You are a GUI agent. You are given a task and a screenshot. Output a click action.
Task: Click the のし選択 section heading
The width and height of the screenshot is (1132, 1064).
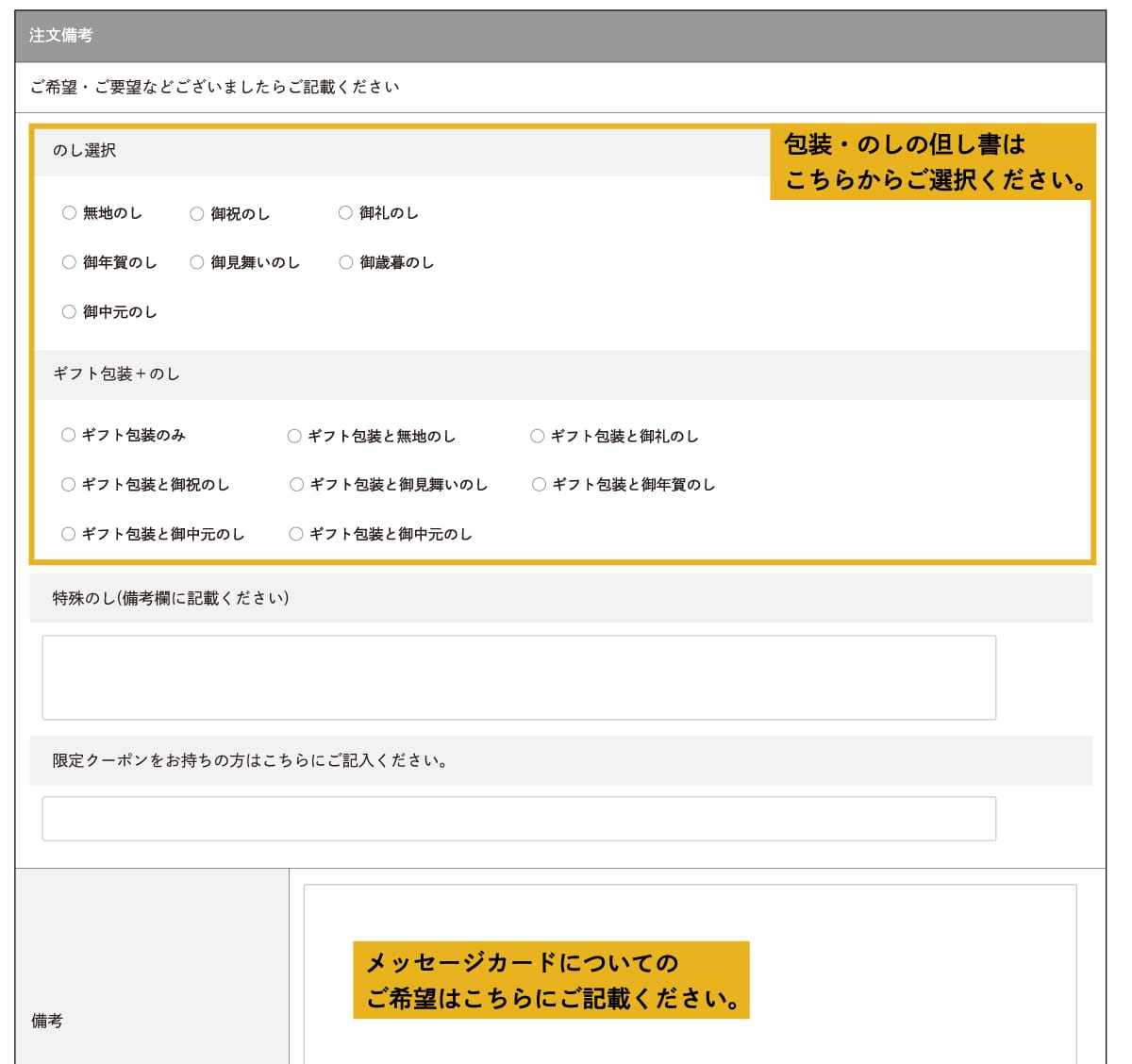(85, 151)
